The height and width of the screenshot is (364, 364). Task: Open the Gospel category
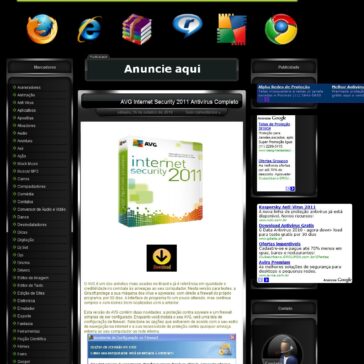(23, 362)
